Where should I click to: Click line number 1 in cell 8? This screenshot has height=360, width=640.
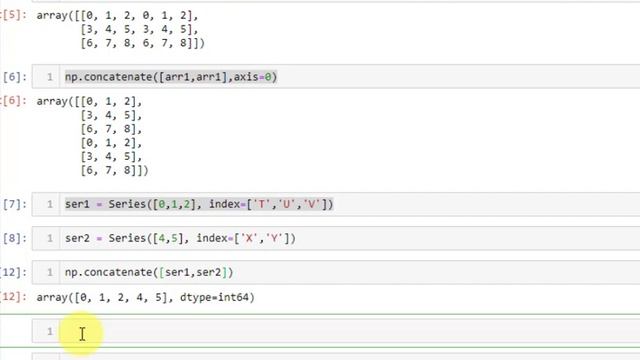(50, 238)
